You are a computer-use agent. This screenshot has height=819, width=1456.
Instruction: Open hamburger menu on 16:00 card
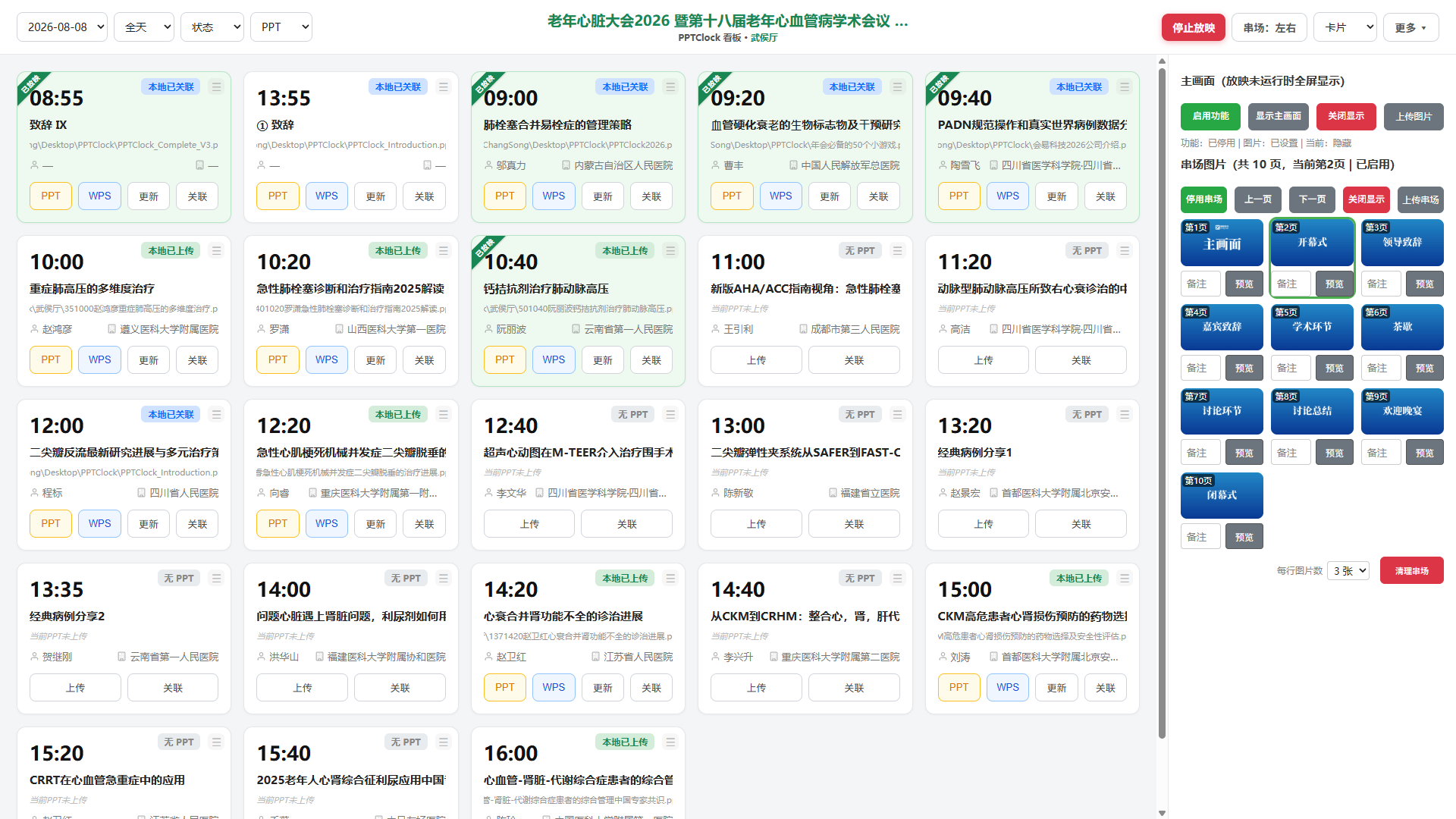pyautogui.click(x=670, y=742)
